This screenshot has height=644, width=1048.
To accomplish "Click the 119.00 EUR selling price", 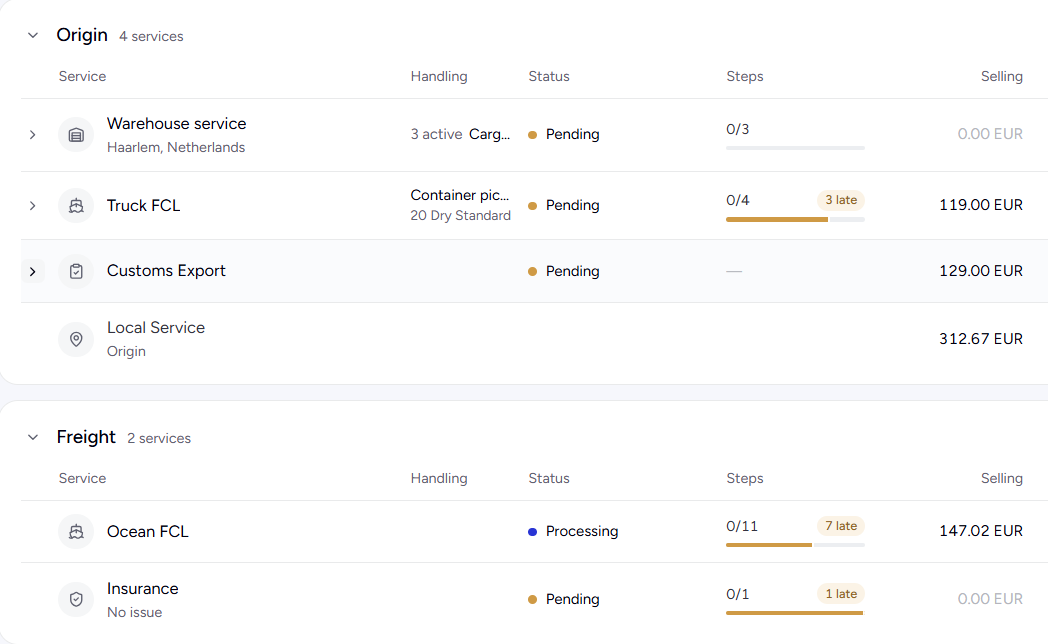I will pyautogui.click(x=980, y=205).
